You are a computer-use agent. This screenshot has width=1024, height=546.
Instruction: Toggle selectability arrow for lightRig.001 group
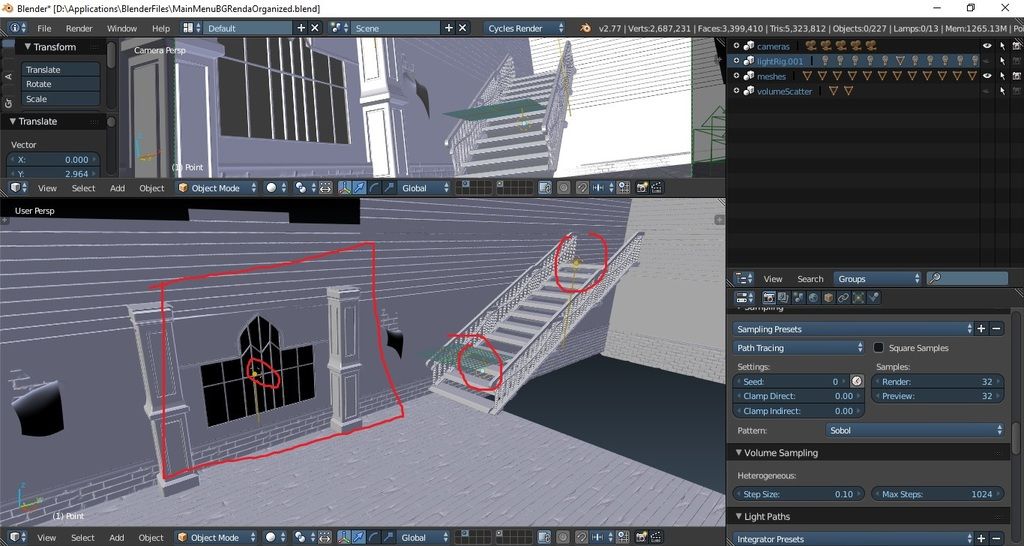(1002, 61)
